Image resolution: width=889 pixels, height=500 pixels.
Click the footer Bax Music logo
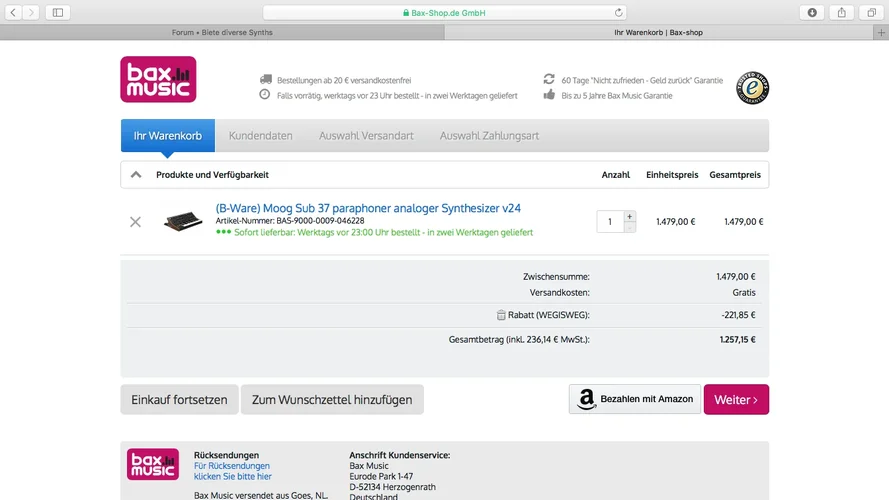coord(153,464)
